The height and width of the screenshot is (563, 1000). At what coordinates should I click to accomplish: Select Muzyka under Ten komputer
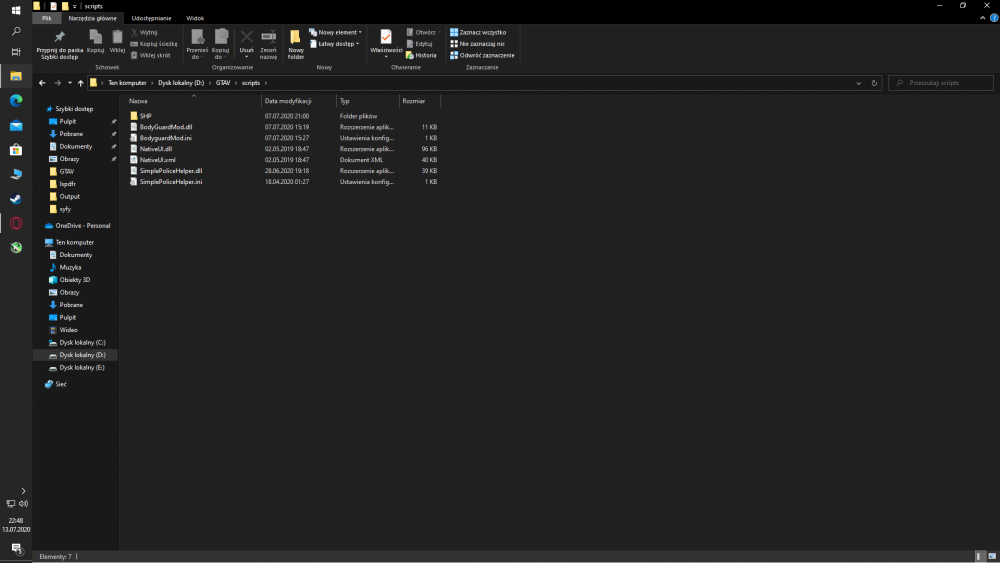pyautogui.click(x=70, y=267)
